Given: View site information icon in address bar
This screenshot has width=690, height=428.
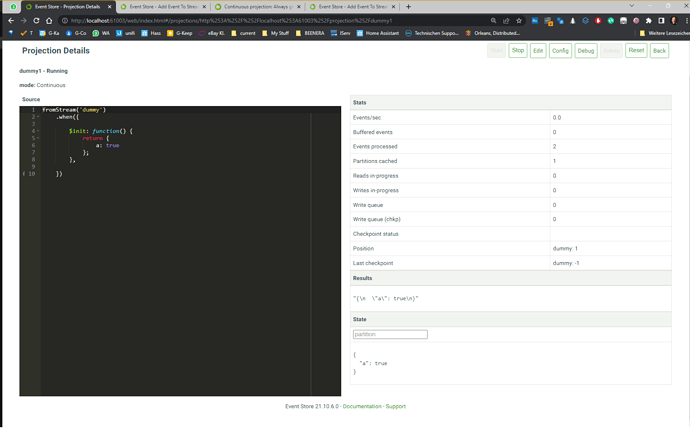Looking at the screenshot, I should point(65,21).
